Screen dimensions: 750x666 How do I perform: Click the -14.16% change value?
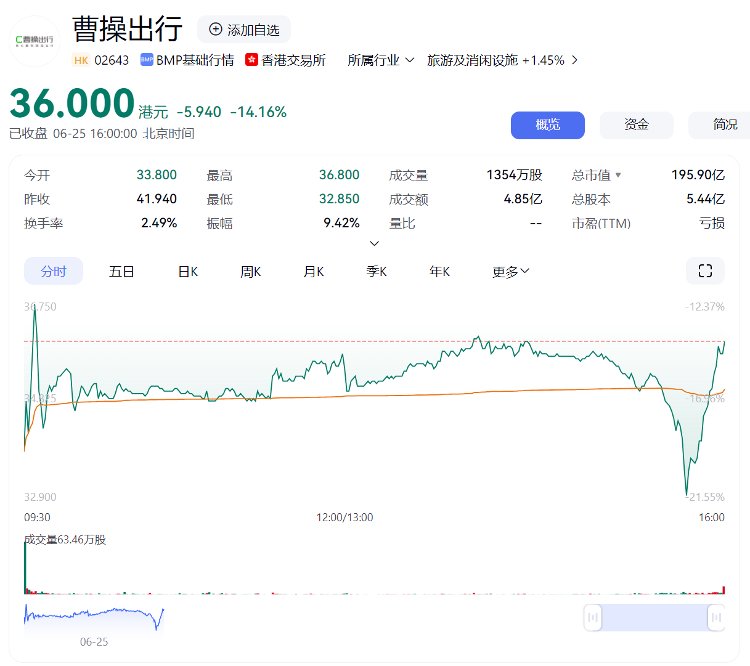[x=258, y=112]
